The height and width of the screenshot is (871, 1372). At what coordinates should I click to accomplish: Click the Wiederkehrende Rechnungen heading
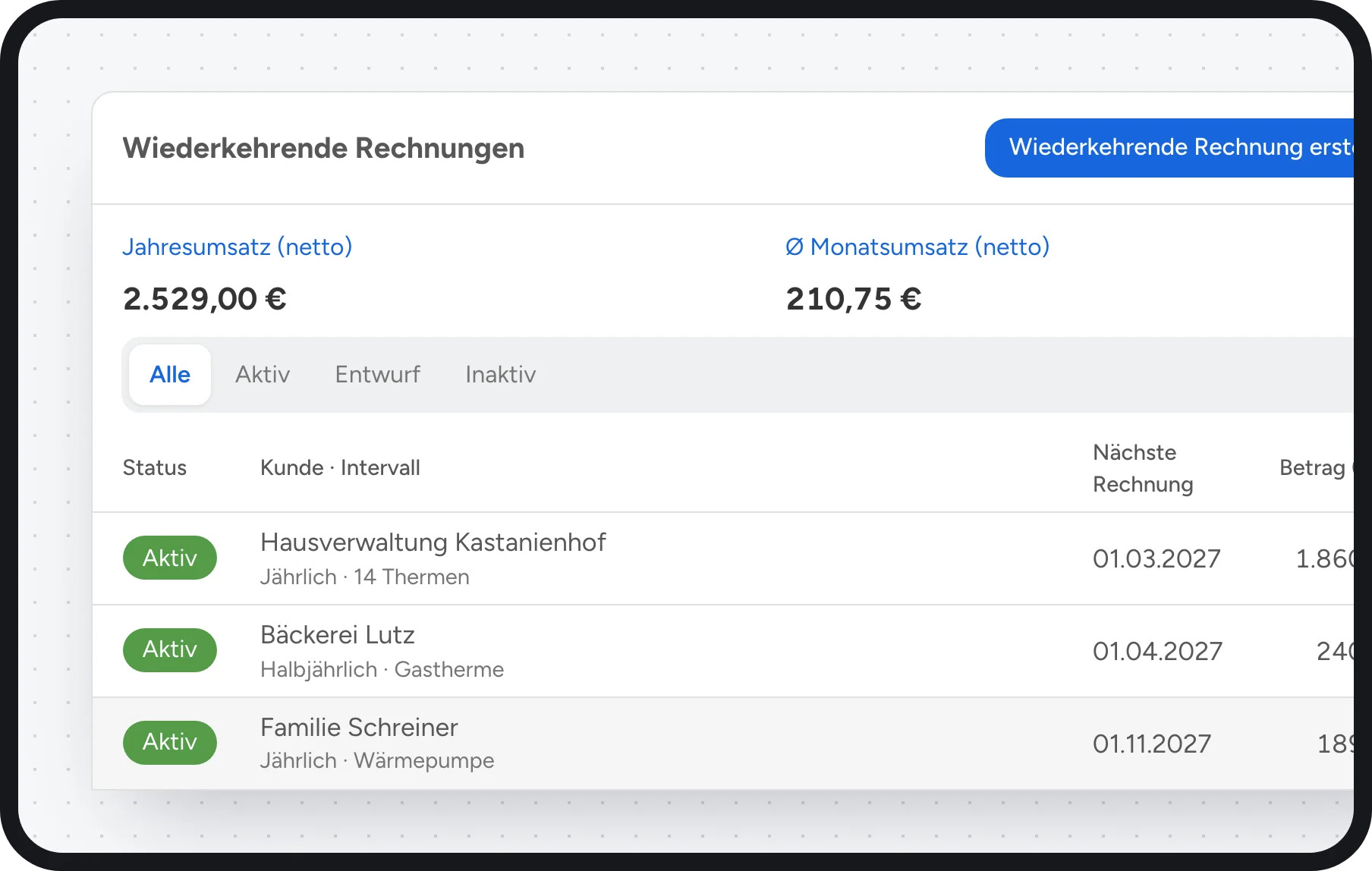pos(323,149)
